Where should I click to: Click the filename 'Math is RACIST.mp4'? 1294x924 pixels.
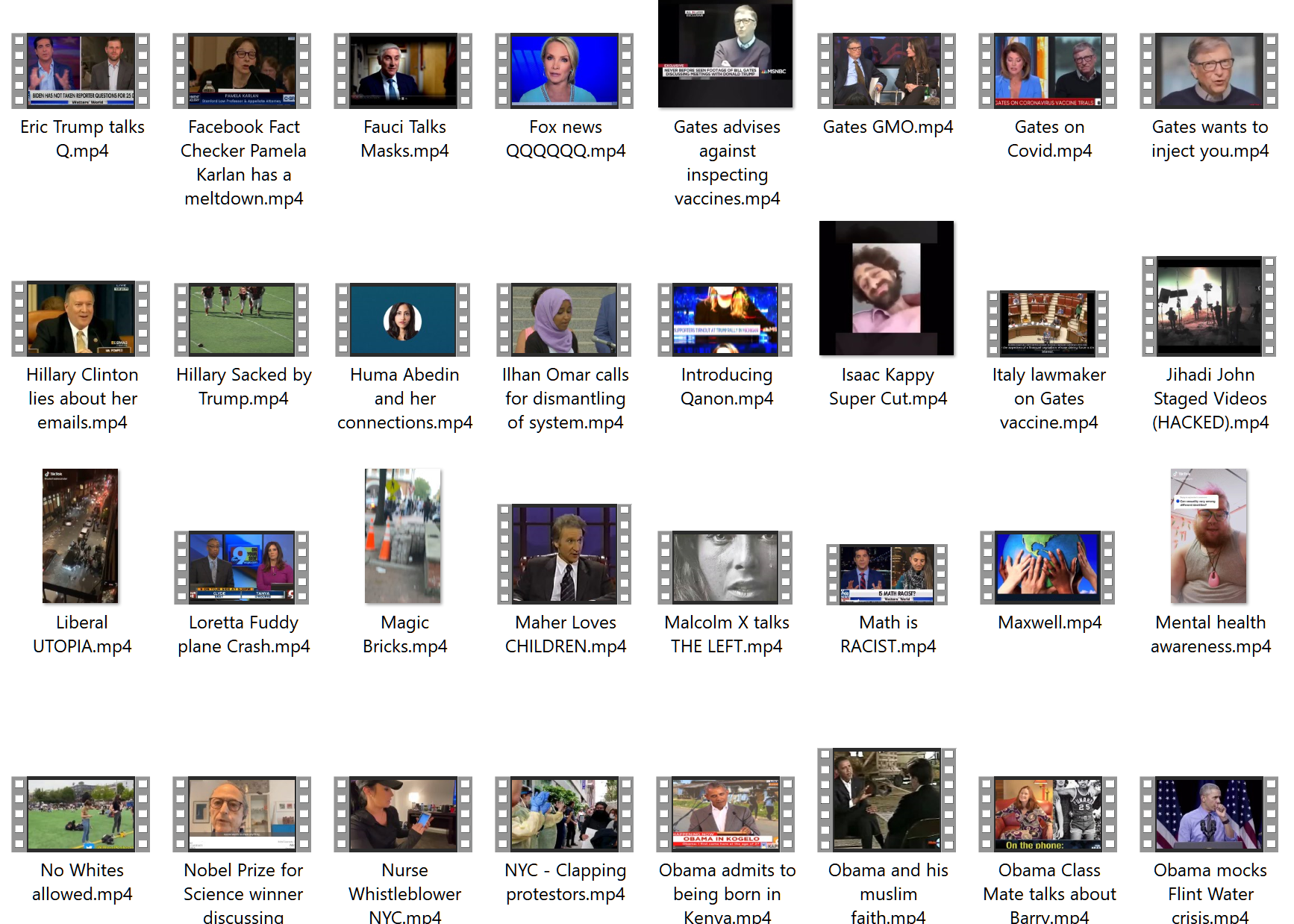click(x=888, y=634)
